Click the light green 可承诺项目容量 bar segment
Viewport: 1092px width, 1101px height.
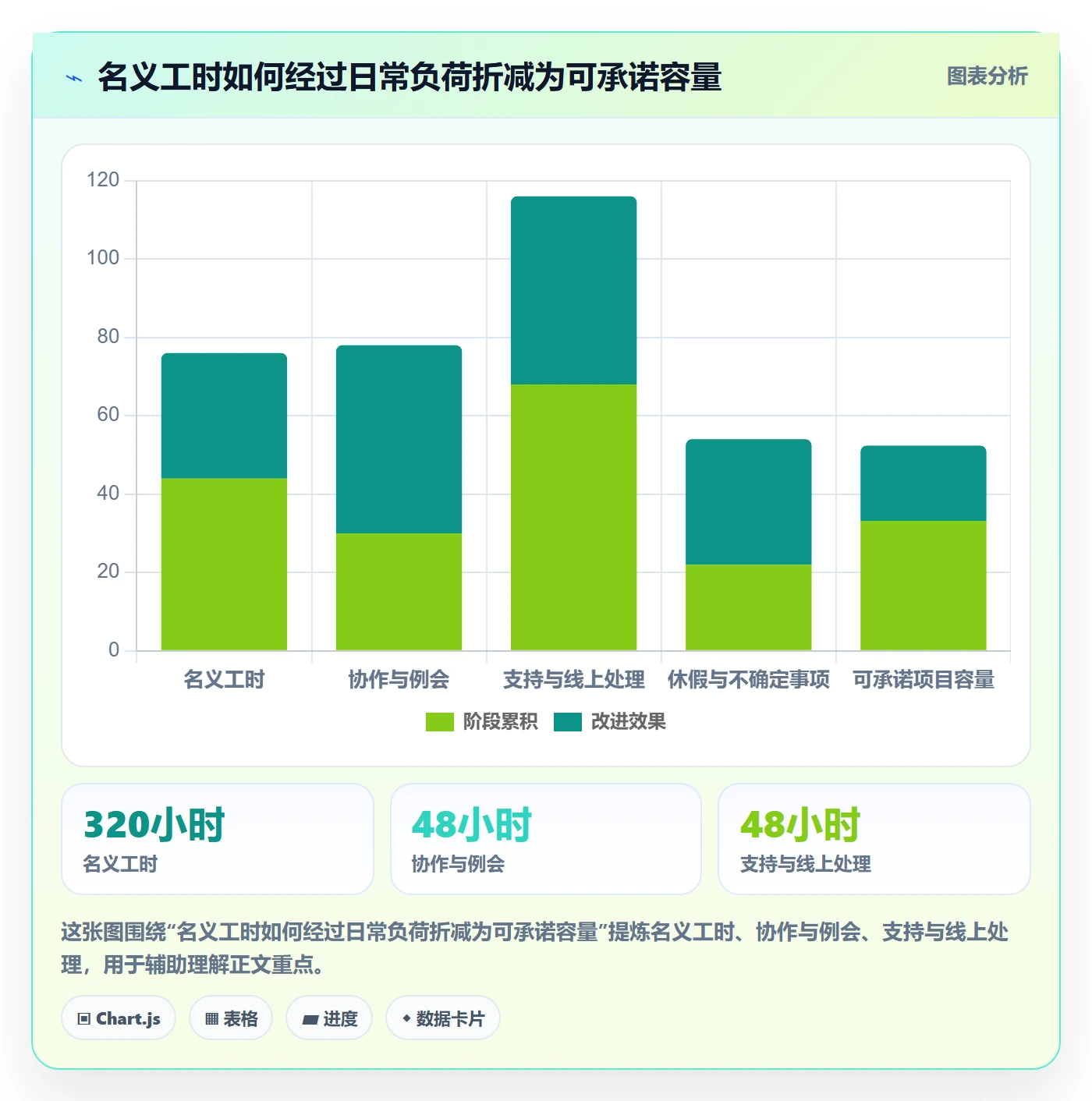point(923,586)
